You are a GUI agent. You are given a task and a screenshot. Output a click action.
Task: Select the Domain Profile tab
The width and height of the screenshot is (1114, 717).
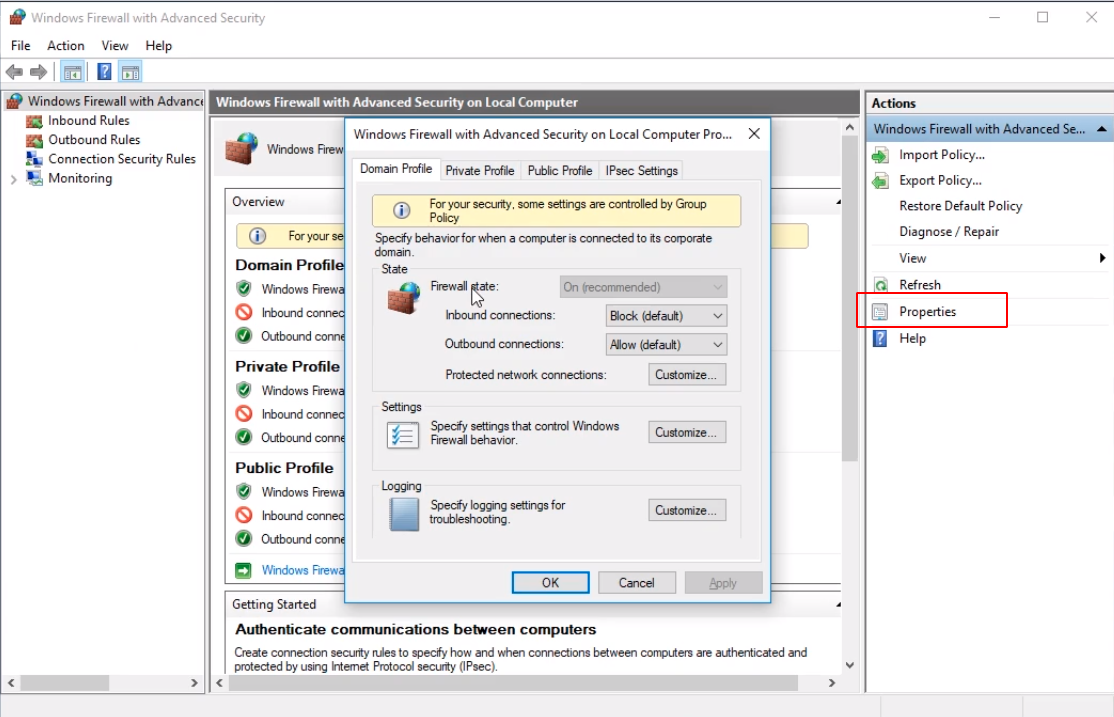396,168
